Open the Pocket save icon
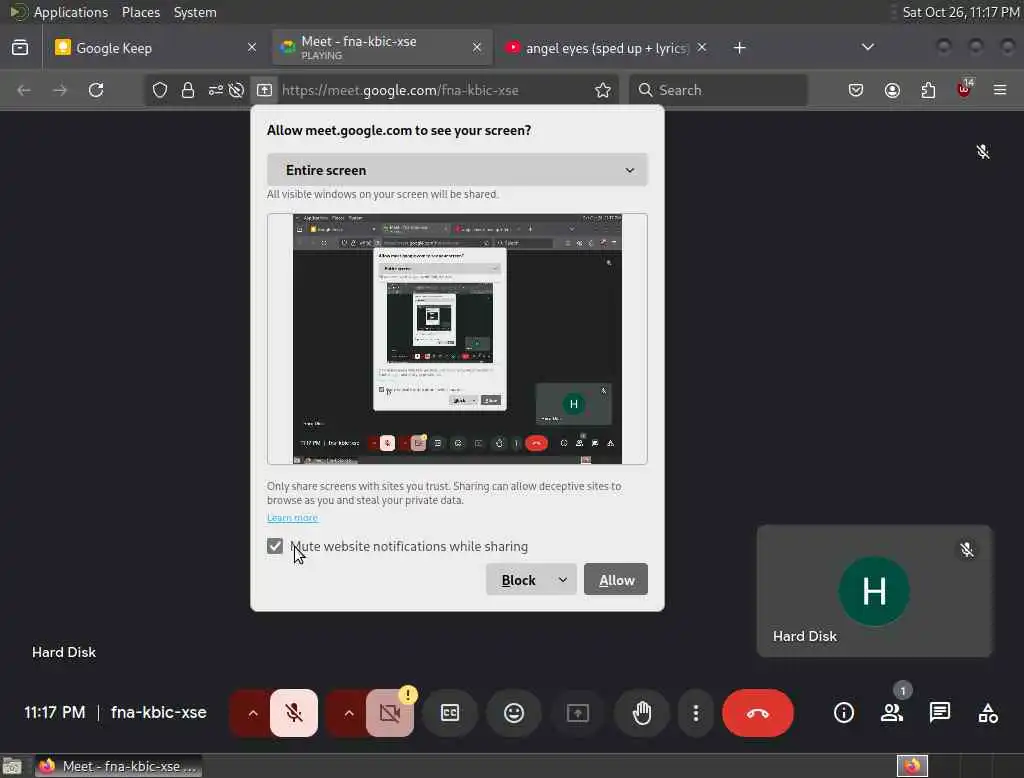Image resolution: width=1024 pixels, height=778 pixels. pyautogui.click(x=856, y=90)
